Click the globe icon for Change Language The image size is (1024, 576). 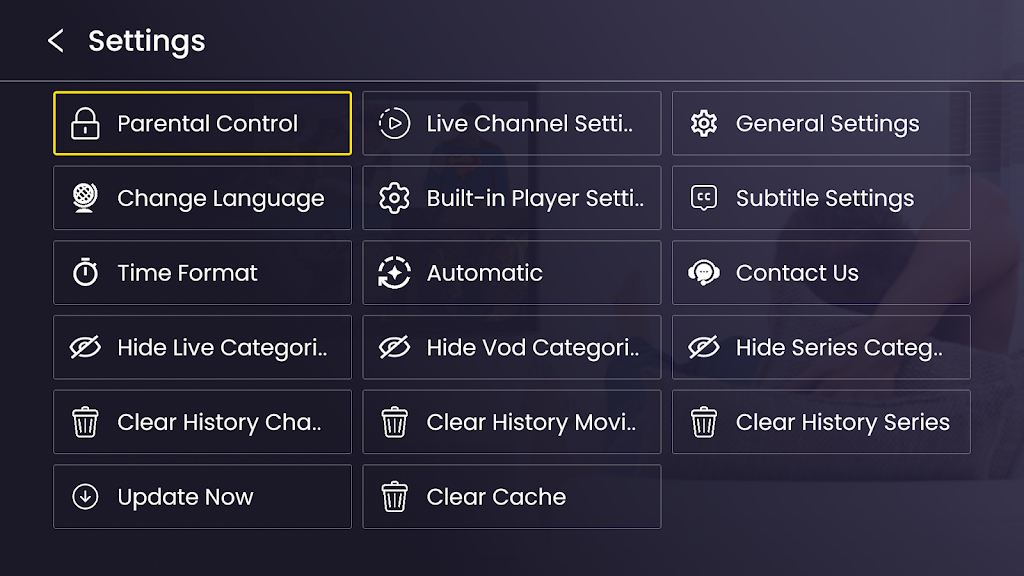click(x=86, y=198)
